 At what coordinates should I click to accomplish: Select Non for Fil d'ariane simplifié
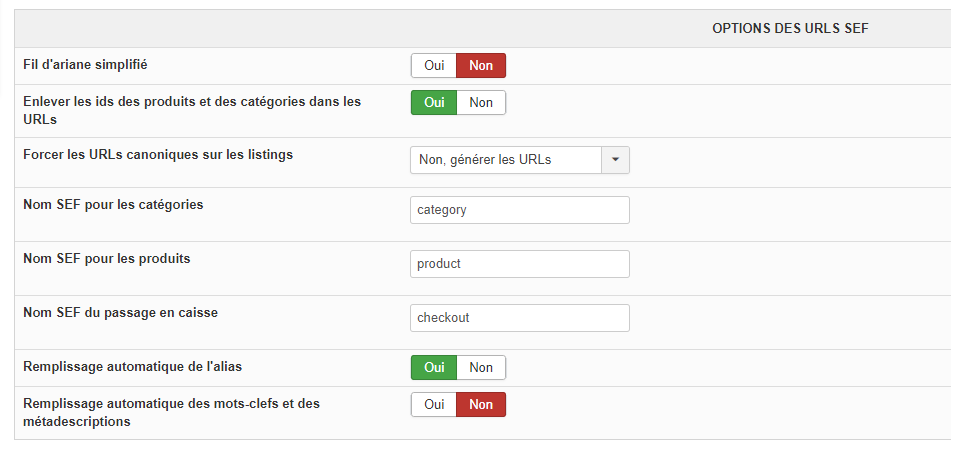click(481, 66)
